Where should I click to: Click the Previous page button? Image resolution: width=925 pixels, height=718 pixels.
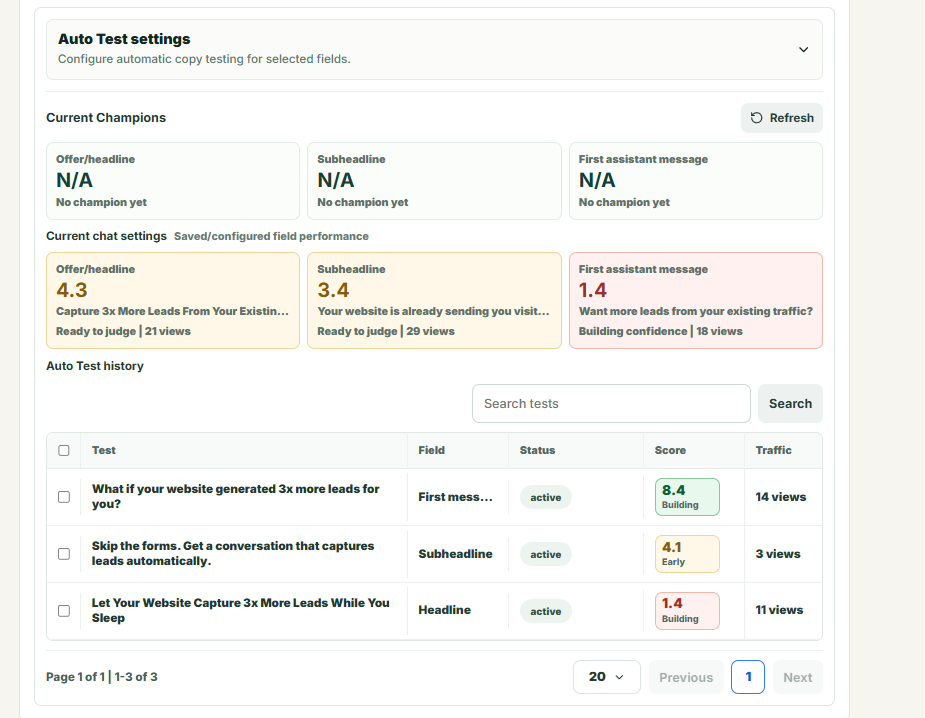tap(686, 677)
